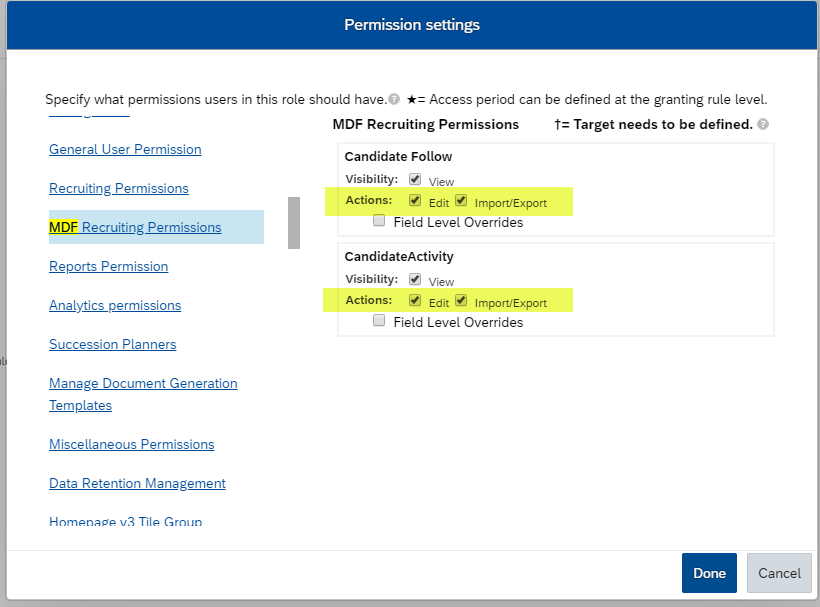Toggle Import/Export checkbox under Candidate Follow
The height and width of the screenshot is (607, 820).
click(x=461, y=200)
